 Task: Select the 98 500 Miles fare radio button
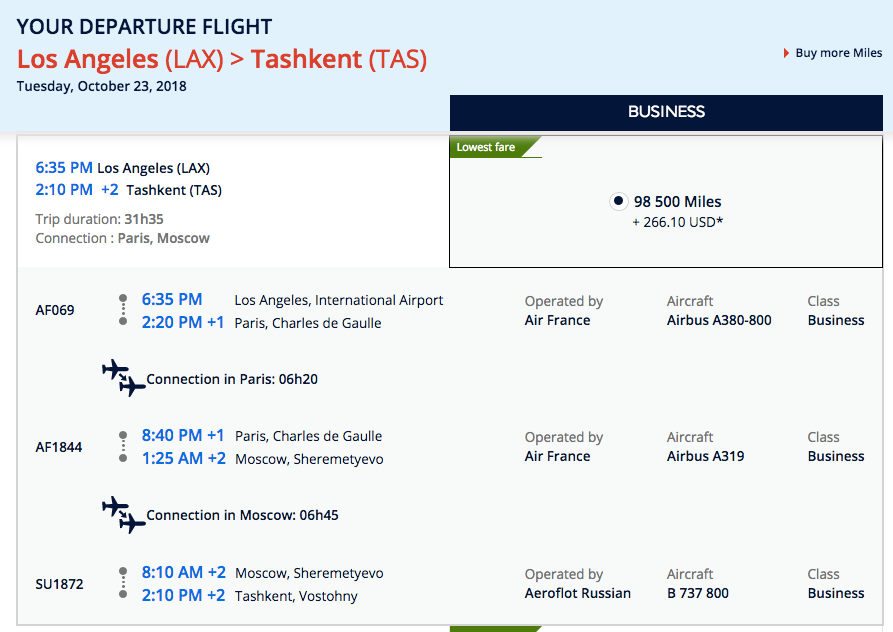(x=618, y=201)
